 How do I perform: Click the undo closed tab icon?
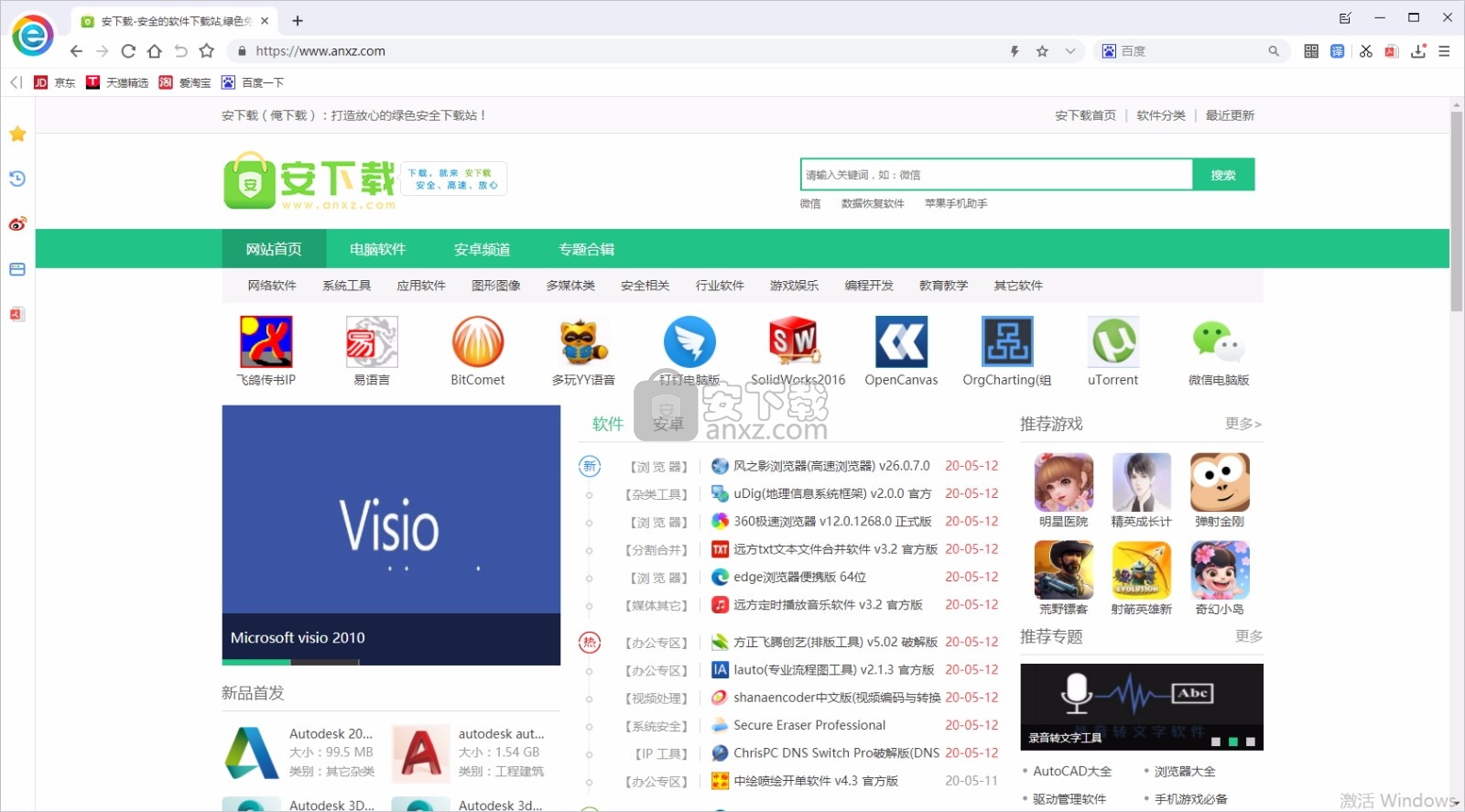180,51
